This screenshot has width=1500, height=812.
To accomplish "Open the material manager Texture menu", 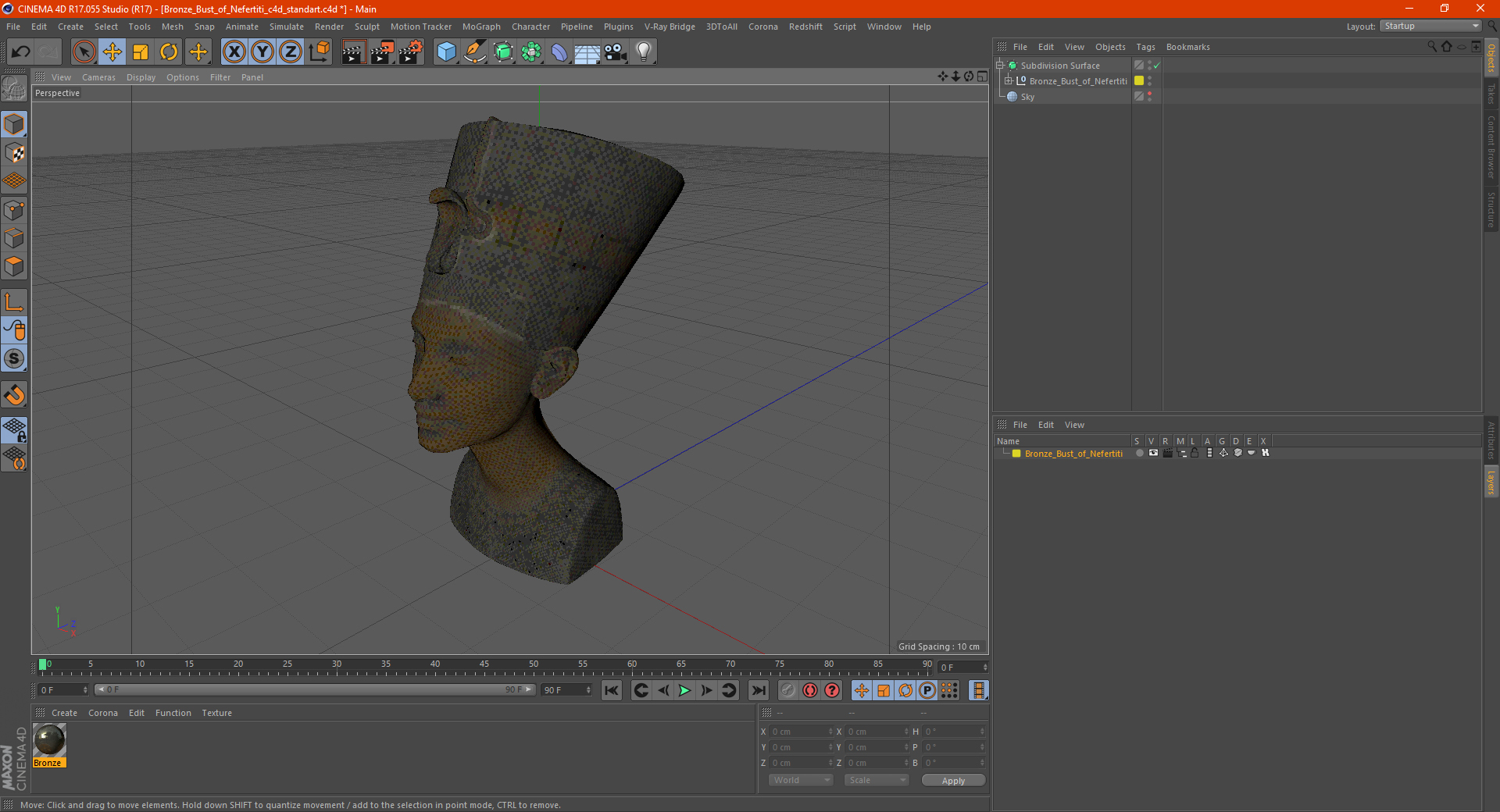I will [216, 713].
